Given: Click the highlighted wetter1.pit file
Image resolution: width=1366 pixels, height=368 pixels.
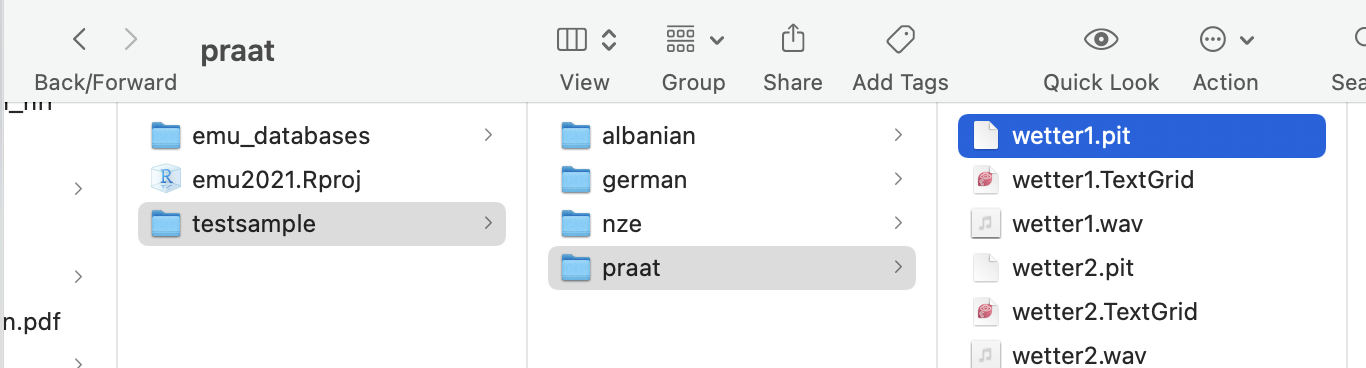Looking at the screenshot, I should (1141, 136).
